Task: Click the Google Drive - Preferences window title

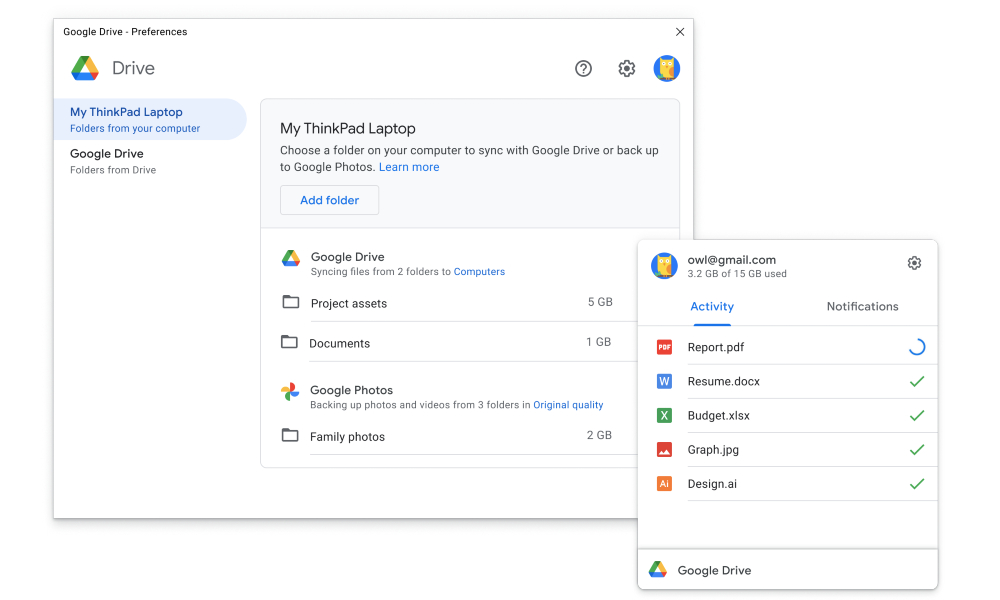Action: [x=125, y=32]
